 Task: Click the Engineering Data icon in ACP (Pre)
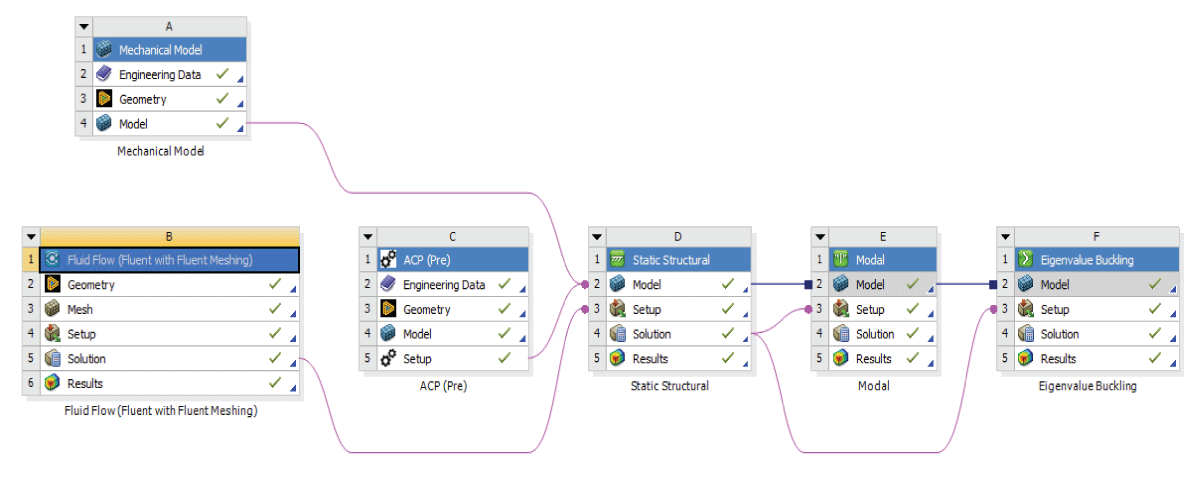388,285
